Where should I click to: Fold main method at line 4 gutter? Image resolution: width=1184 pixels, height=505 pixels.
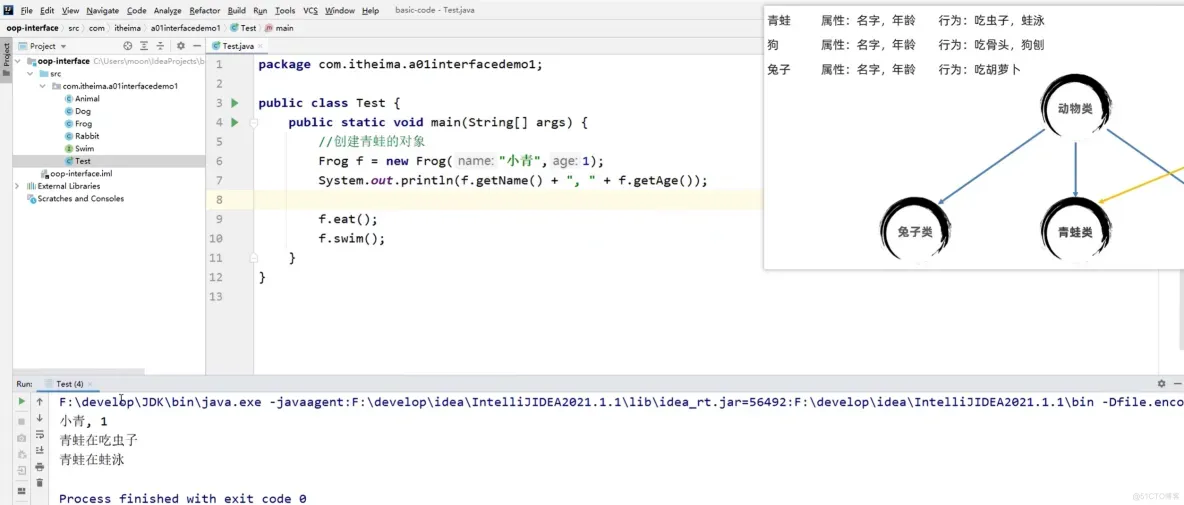(x=254, y=122)
